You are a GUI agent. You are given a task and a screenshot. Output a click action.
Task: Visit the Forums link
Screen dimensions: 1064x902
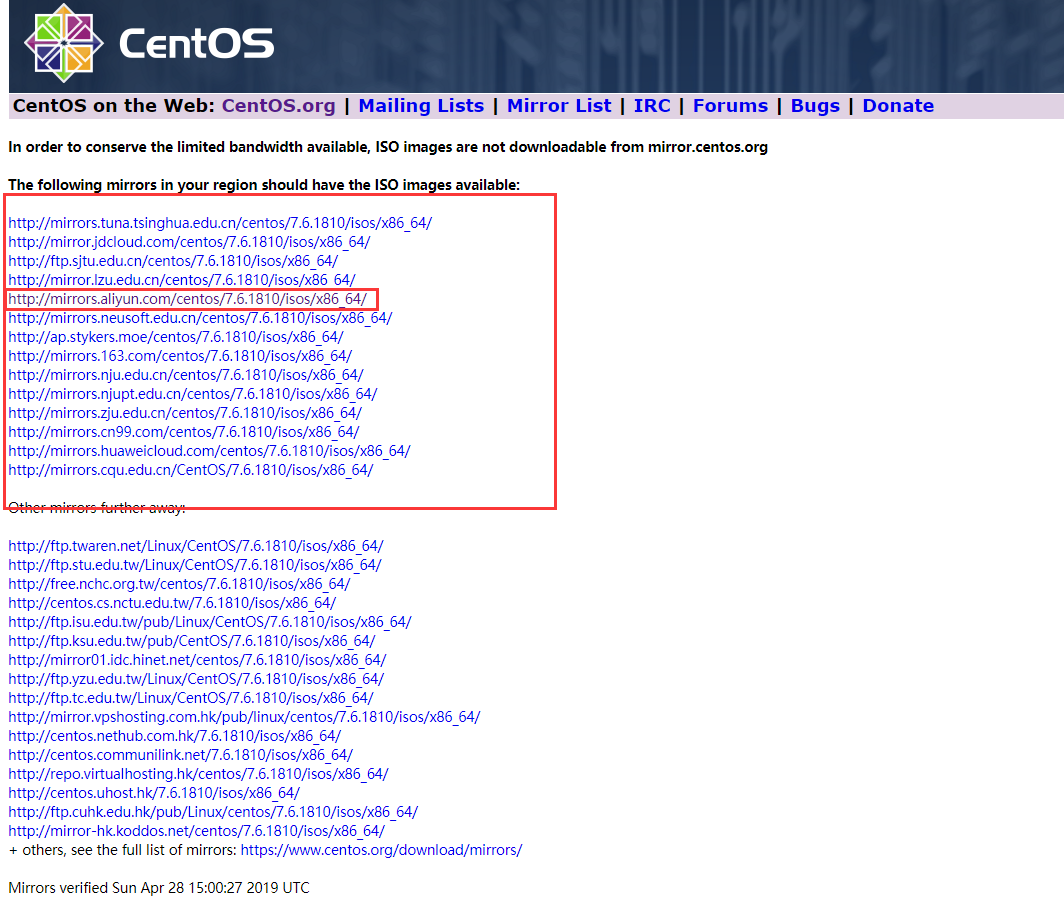coord(730,106)
